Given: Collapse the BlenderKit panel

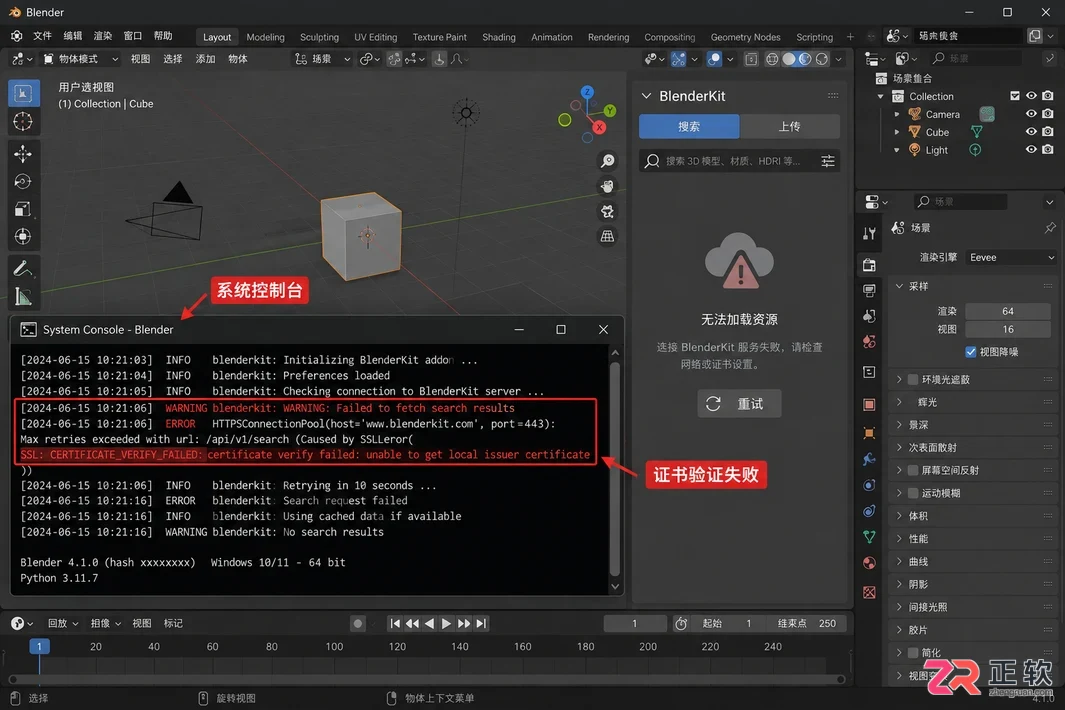Looking at the screenshot, I should [647, 96].
